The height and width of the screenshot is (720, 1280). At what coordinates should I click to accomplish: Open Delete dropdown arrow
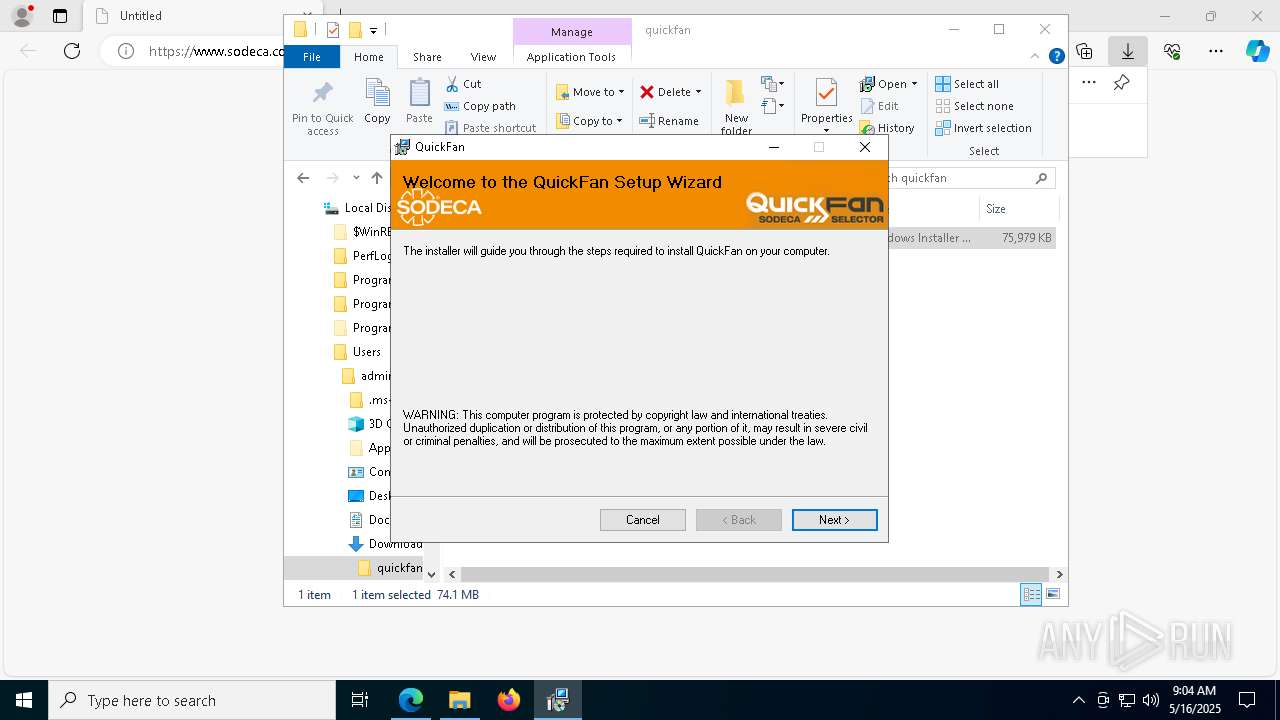[698, 92]
